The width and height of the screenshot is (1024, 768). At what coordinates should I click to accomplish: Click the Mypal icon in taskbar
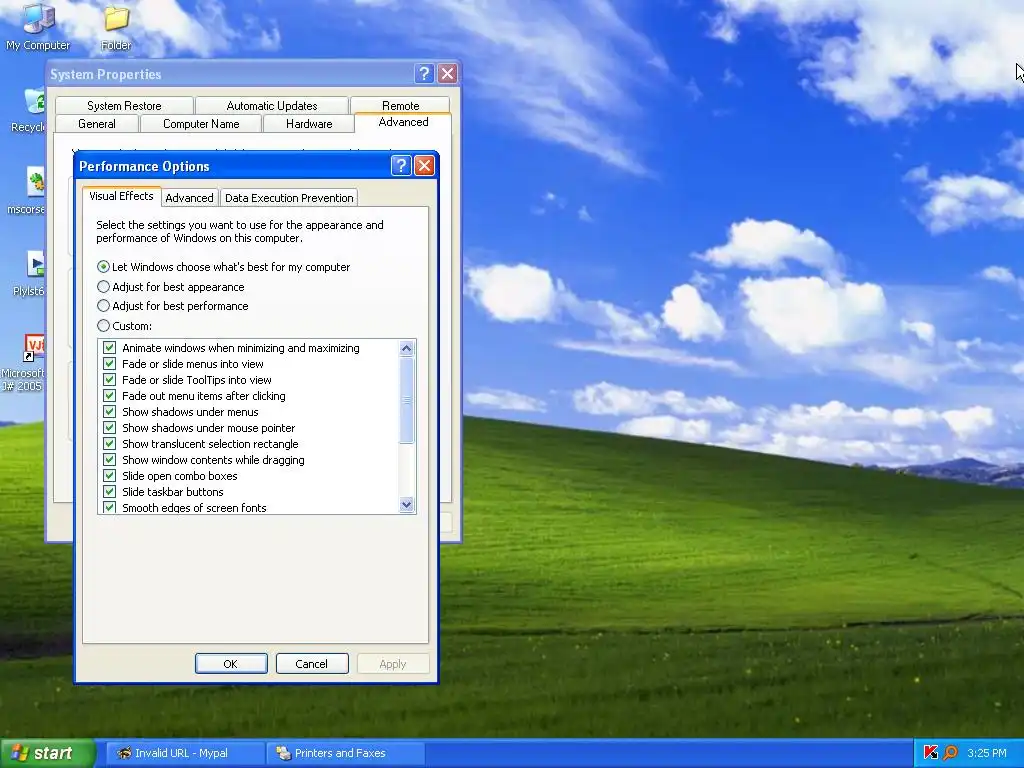[x=123, y=753]
